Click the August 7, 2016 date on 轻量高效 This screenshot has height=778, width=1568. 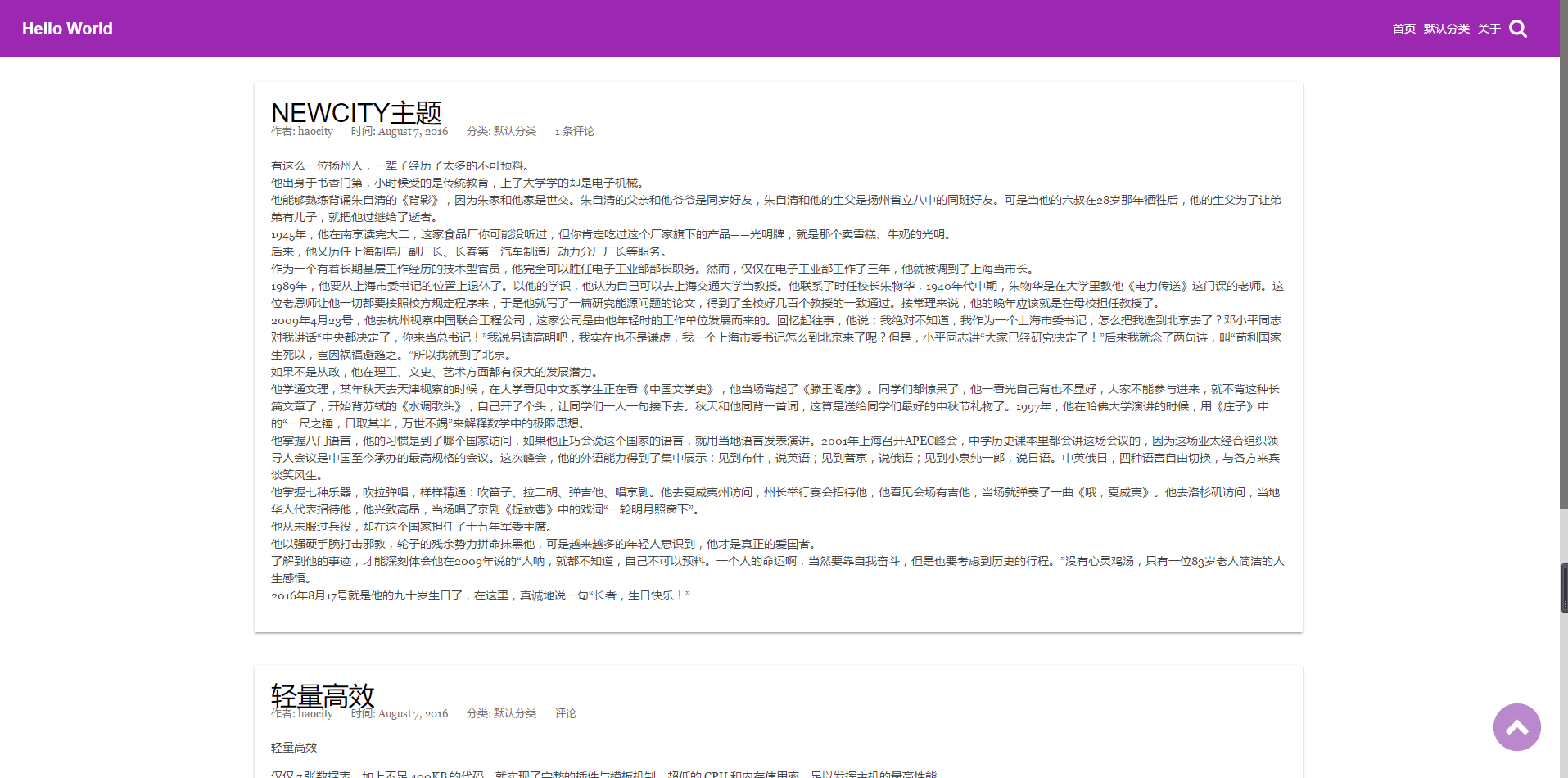(413, 714)
